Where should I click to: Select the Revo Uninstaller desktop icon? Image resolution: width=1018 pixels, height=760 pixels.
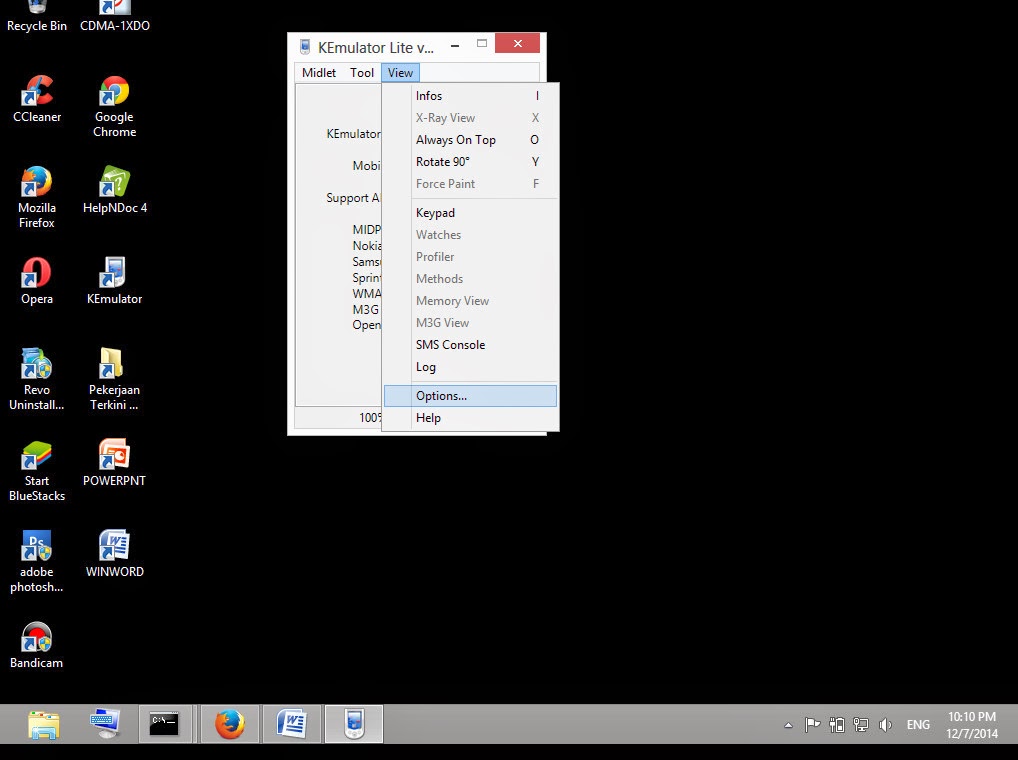click(x=37, y=380)
